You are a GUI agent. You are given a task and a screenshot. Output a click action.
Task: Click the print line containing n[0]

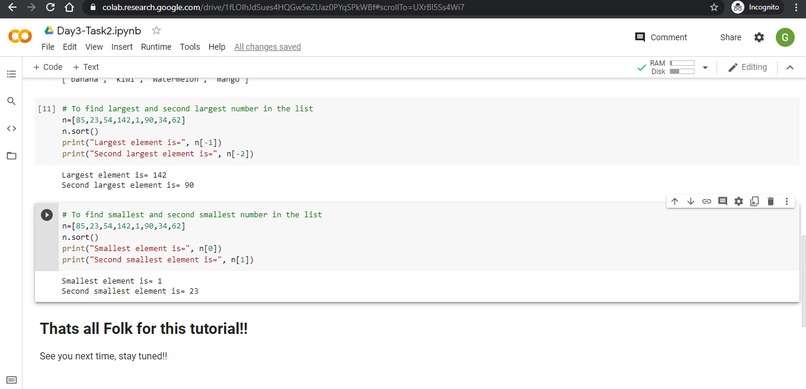(142, 249)
